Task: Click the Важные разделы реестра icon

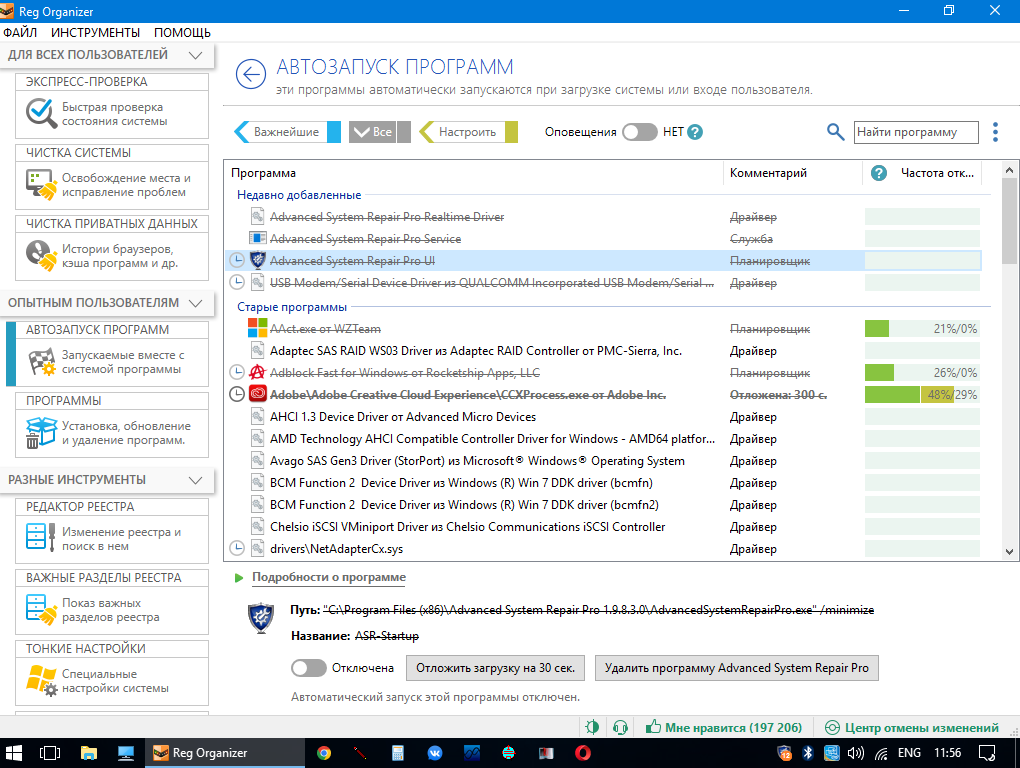Action: pos(42,609)
